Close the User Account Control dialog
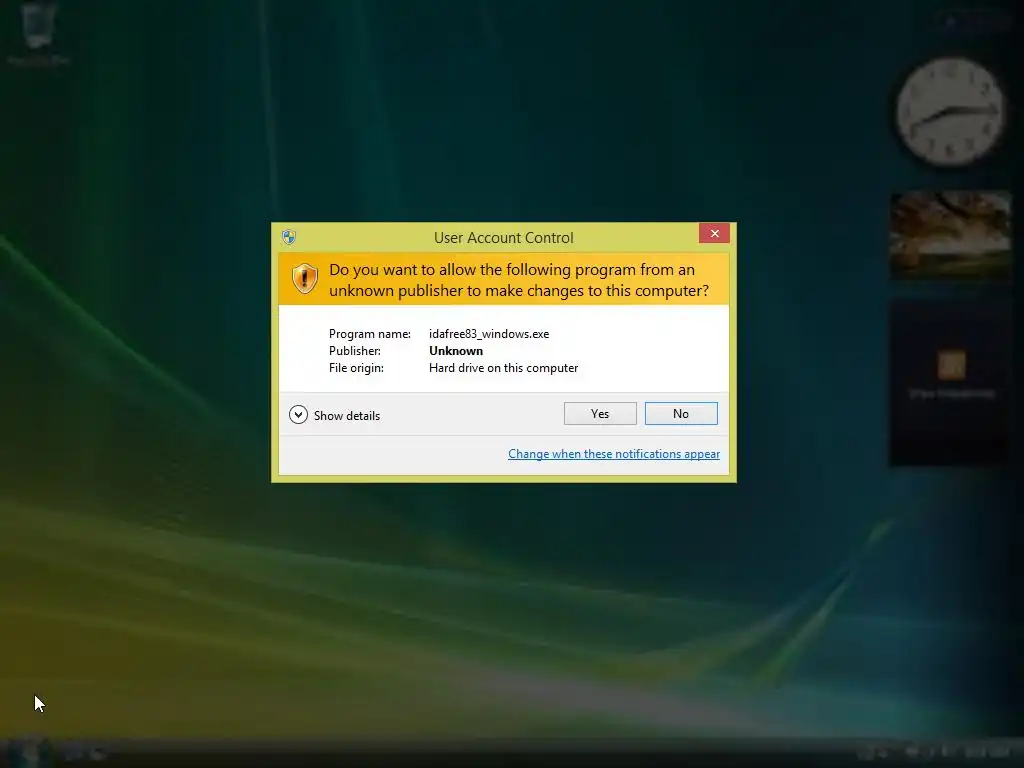1024x768 pixels. click(714, 233)
